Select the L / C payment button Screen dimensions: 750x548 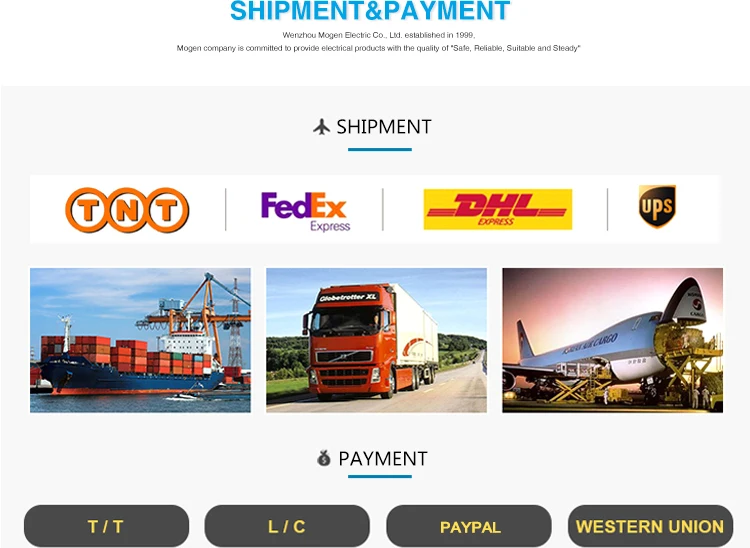(x=287, y=526)
